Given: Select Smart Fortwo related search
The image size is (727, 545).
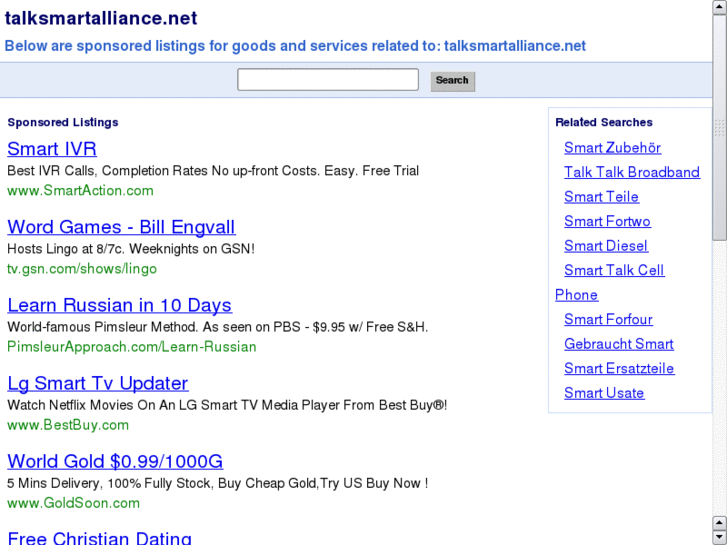Looking at the screenshot, I should (607, 221).
